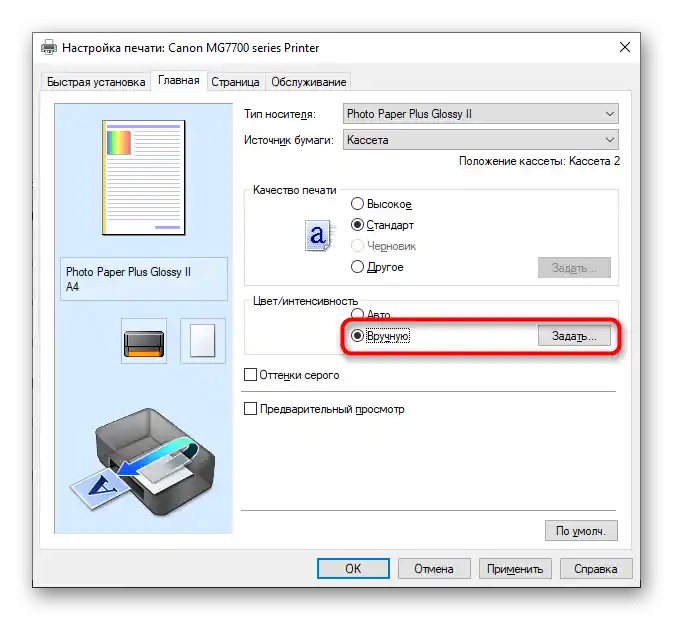Image resolution: width=673 pixels, height=620 pixels.
Task: Click Задать button in Качество печати
Action: click(574, 268)
